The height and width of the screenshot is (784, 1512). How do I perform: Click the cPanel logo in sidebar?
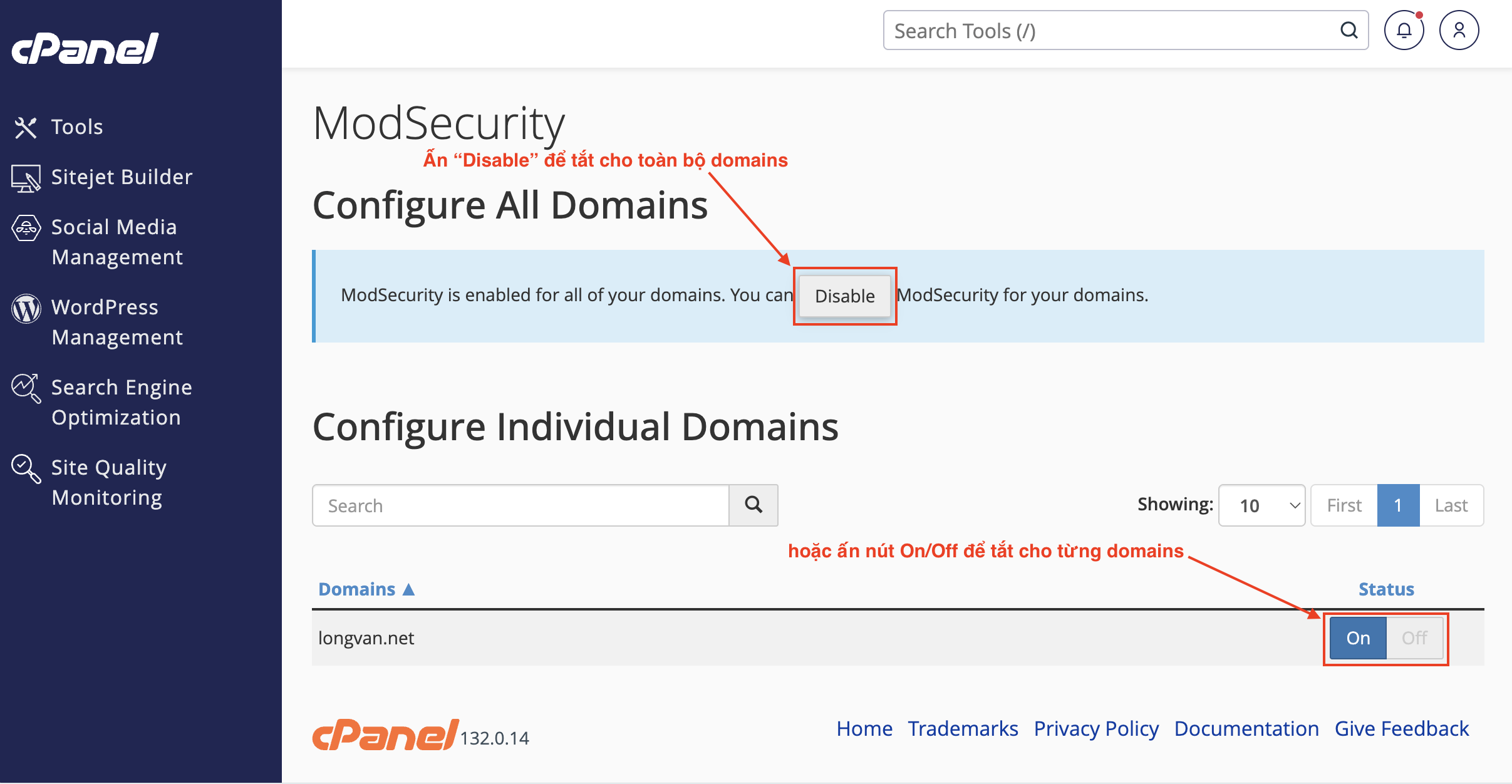[85, 49]
